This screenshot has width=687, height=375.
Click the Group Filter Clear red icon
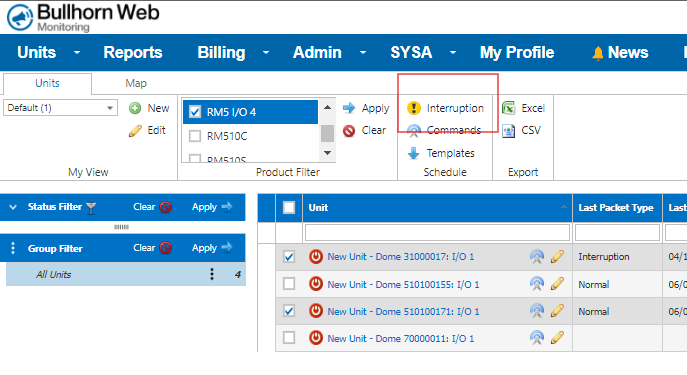point(166,248)
